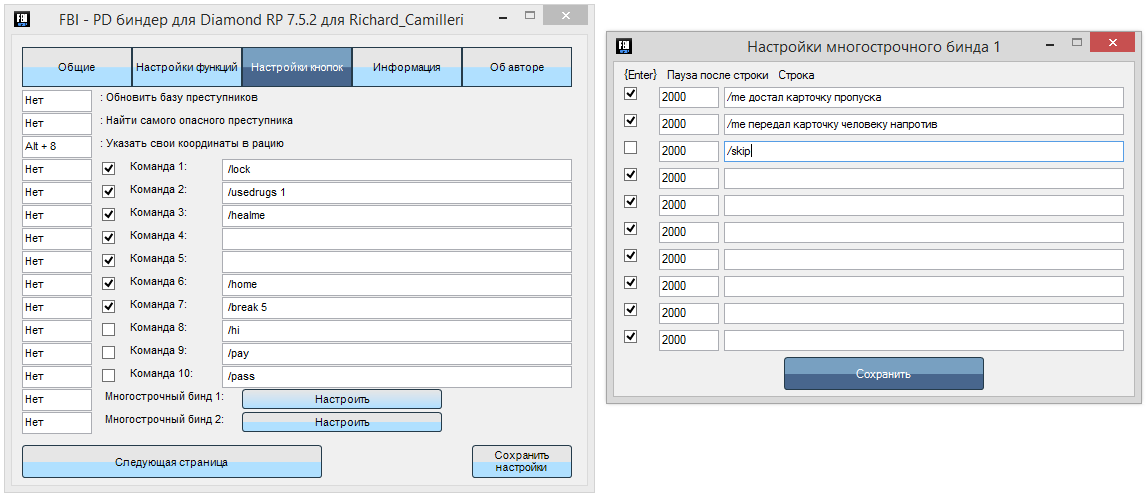
Task: Enable Enter checkbox for the /skip row
Action: click(x=630, y=148)
